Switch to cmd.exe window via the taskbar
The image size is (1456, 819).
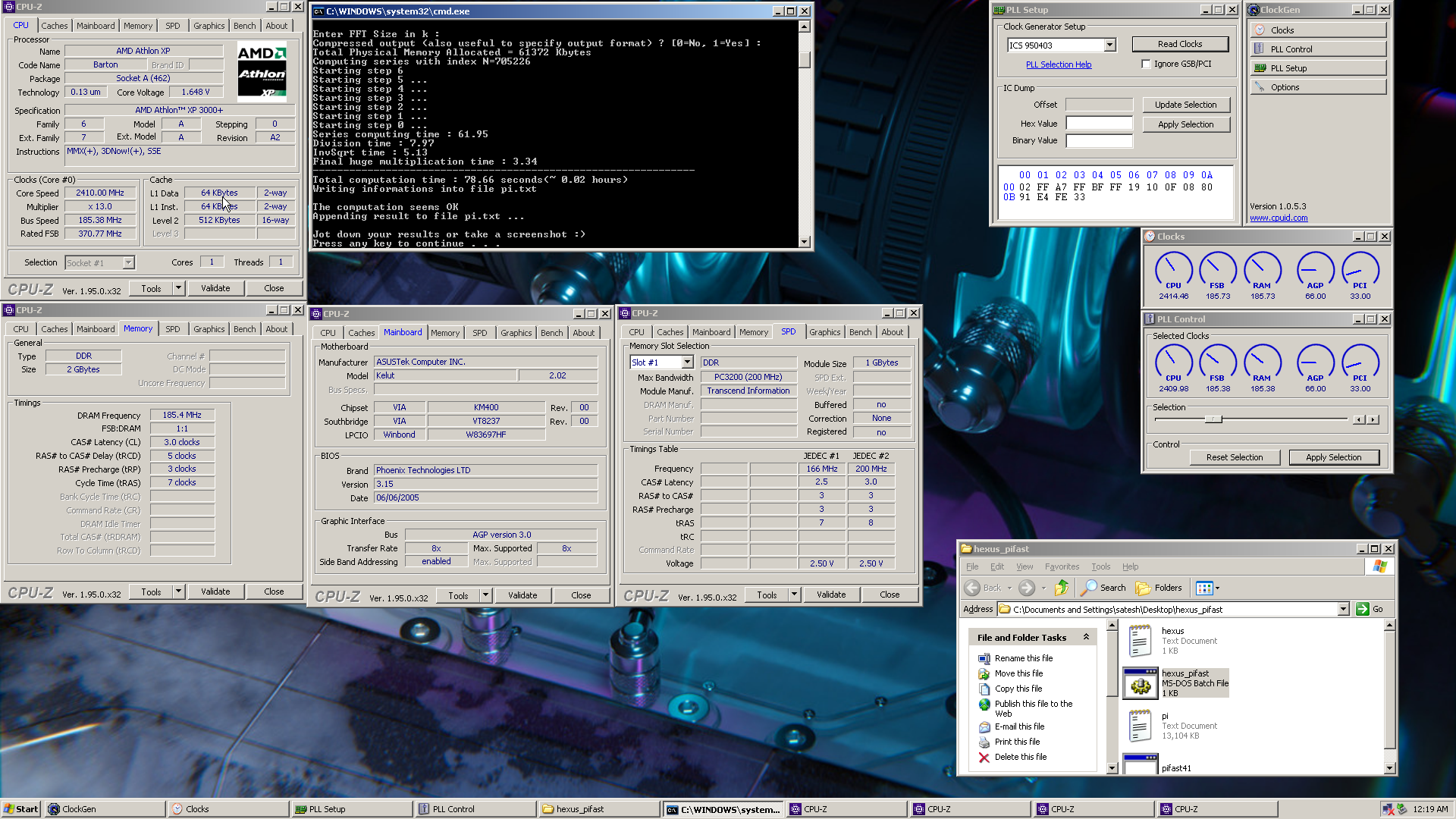723,809
